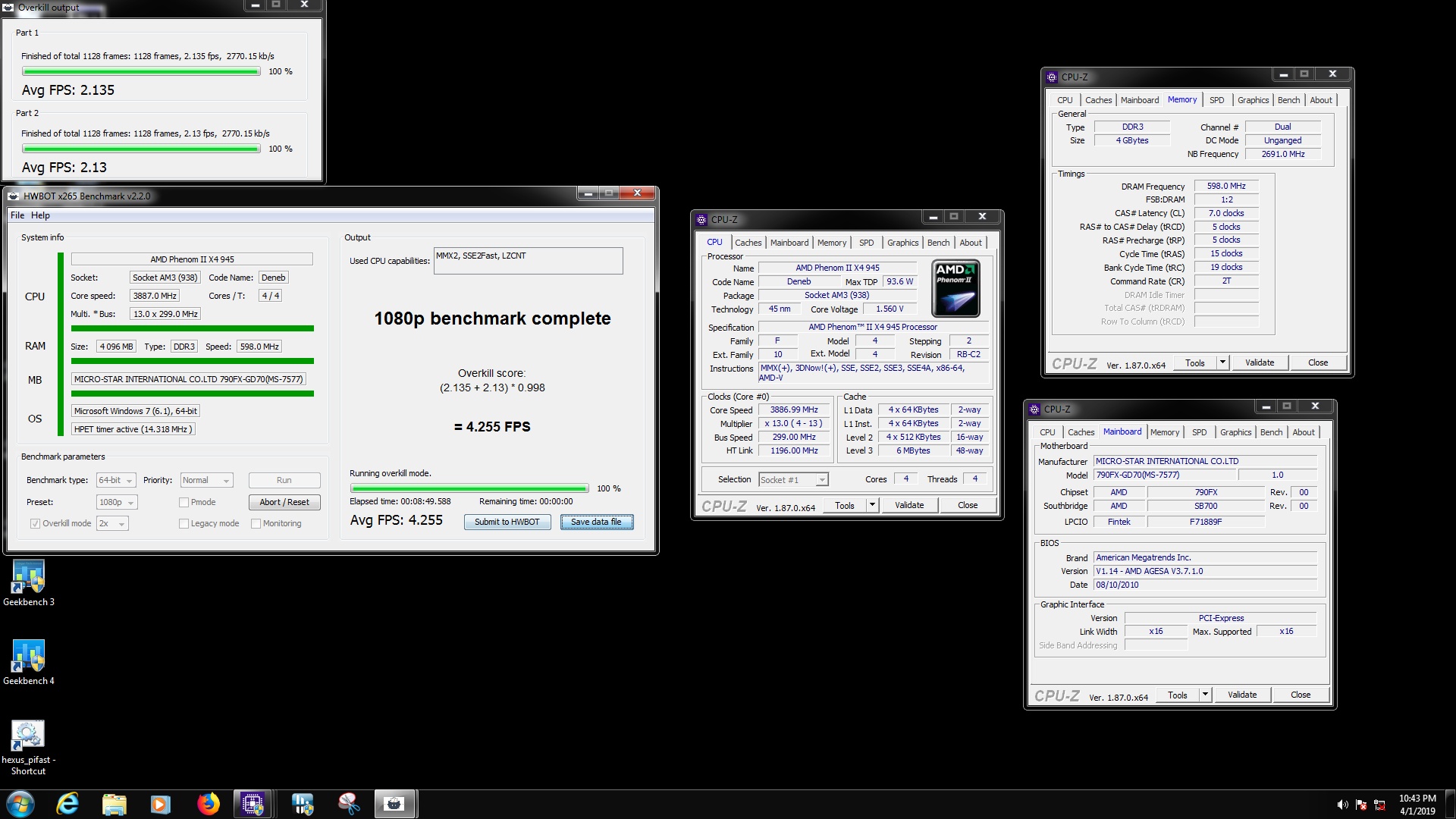
Task: Open Snipping Tool taskbar icon
Action: (x=349, y=804)
